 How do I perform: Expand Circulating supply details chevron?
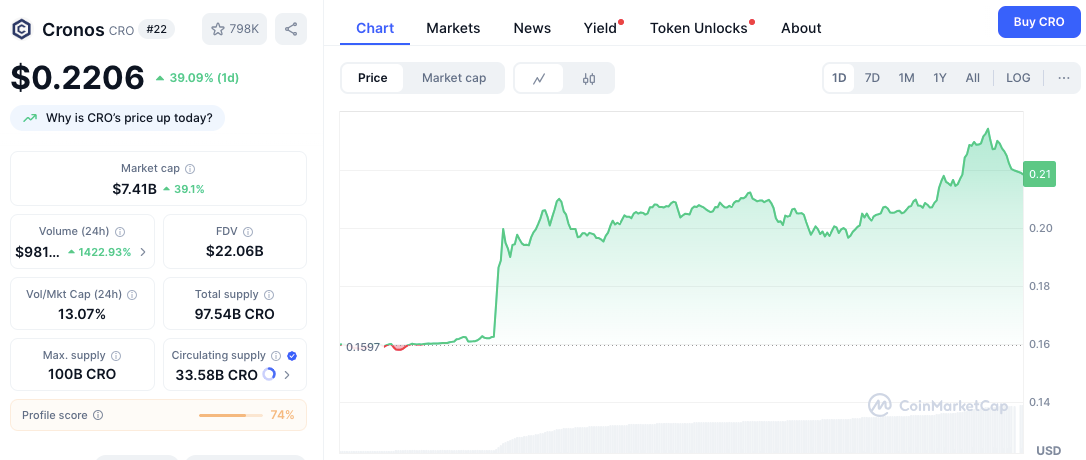click(287, 375)
